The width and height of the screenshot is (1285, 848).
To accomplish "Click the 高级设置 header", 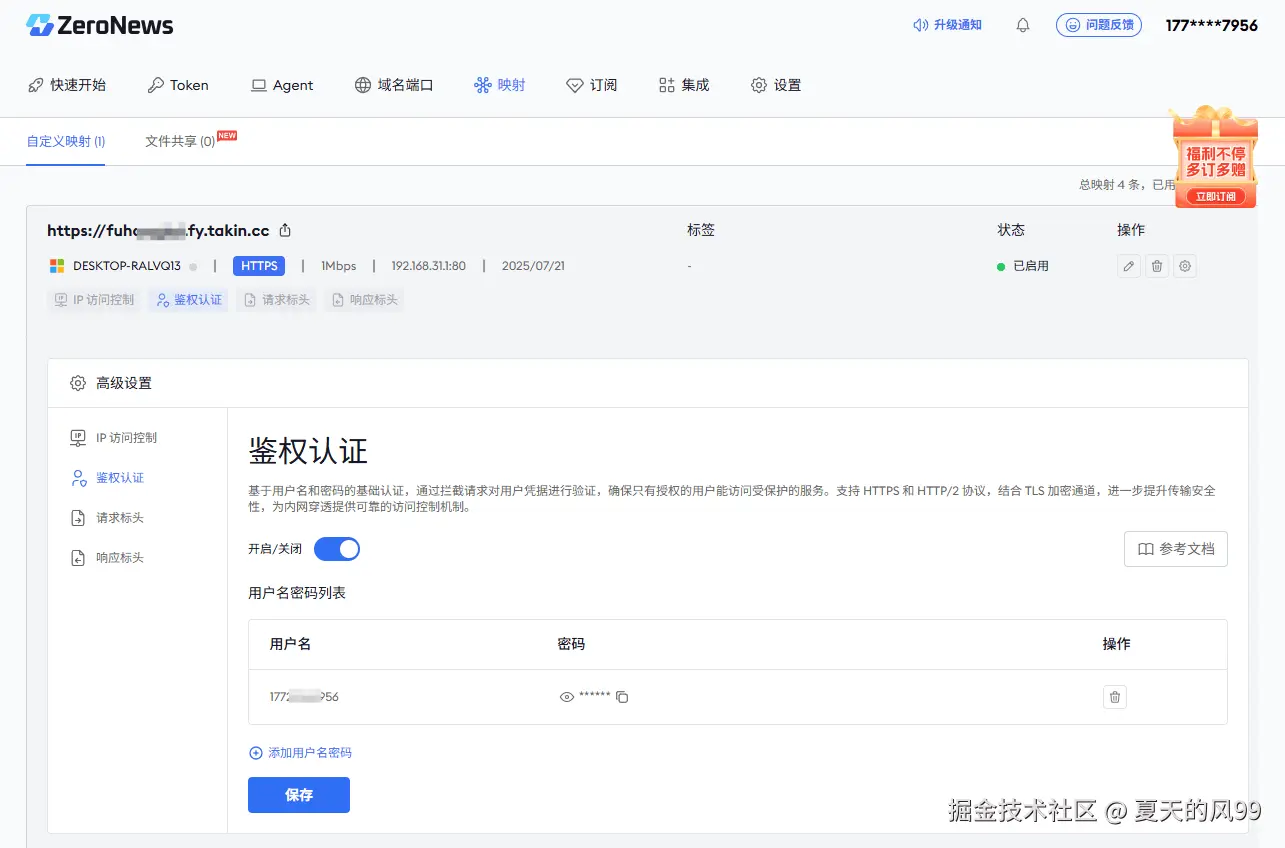I will (x=124, y=383).
